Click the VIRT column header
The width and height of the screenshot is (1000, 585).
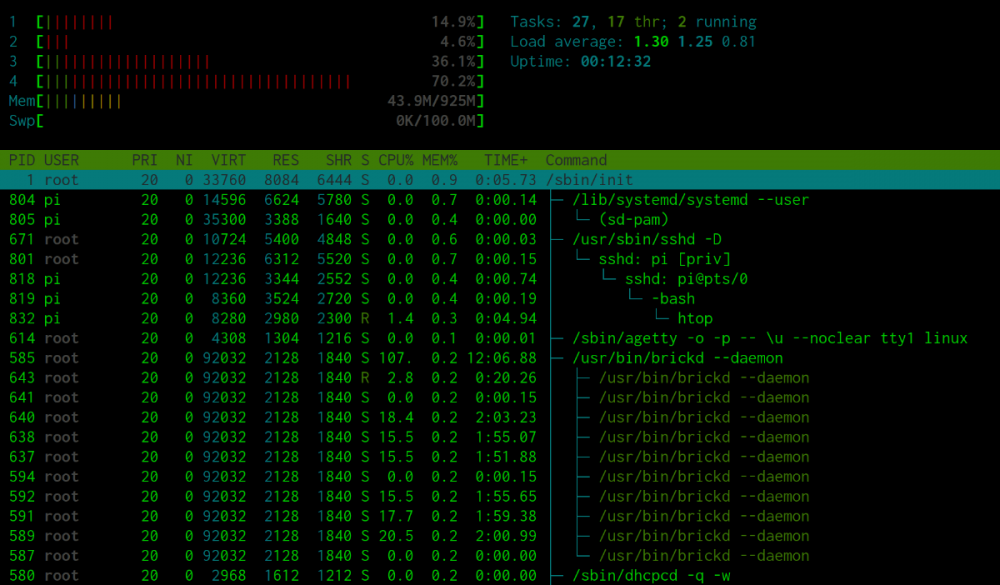[228, 160]
